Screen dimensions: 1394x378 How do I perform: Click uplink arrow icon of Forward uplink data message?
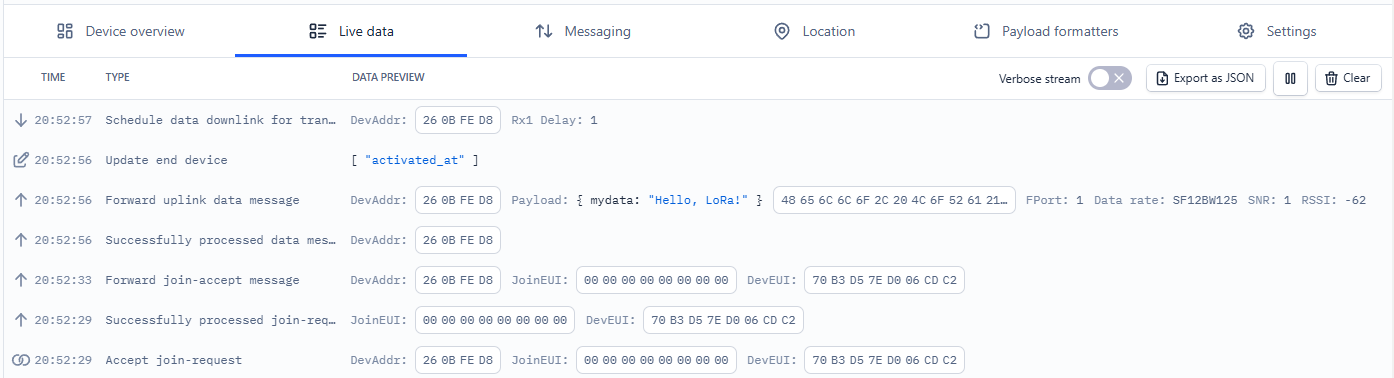click(20, 200)
